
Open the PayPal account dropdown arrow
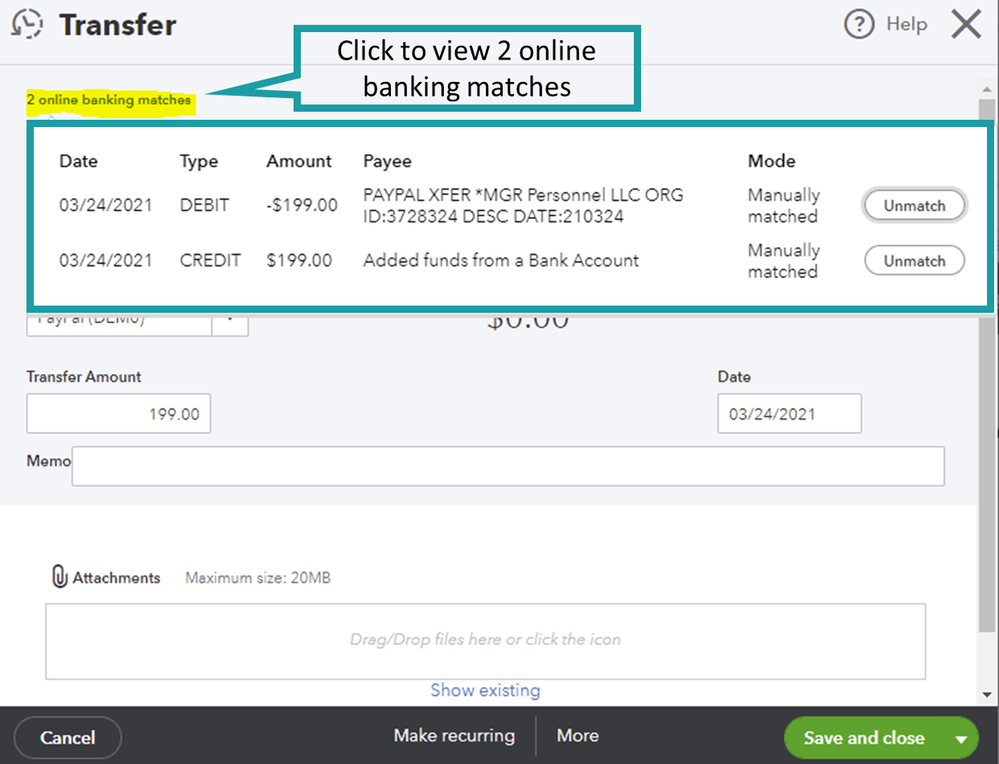point(230,321)
